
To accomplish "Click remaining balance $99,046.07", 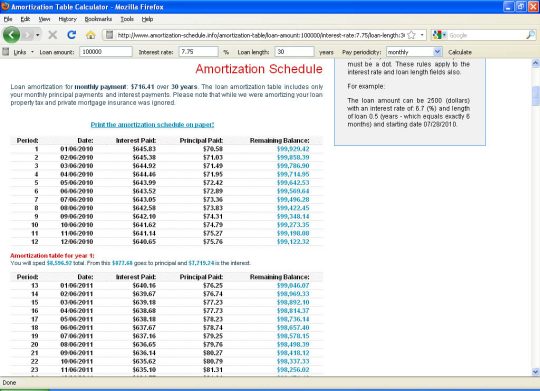I will 293,285.
